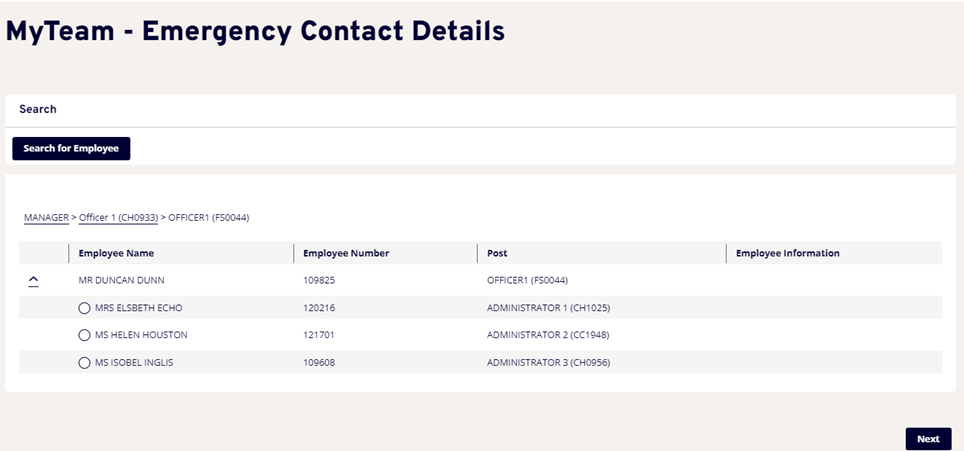Click Employee Number column header
The width and height of the screenshot is (964, 451).
click(346, 253)
